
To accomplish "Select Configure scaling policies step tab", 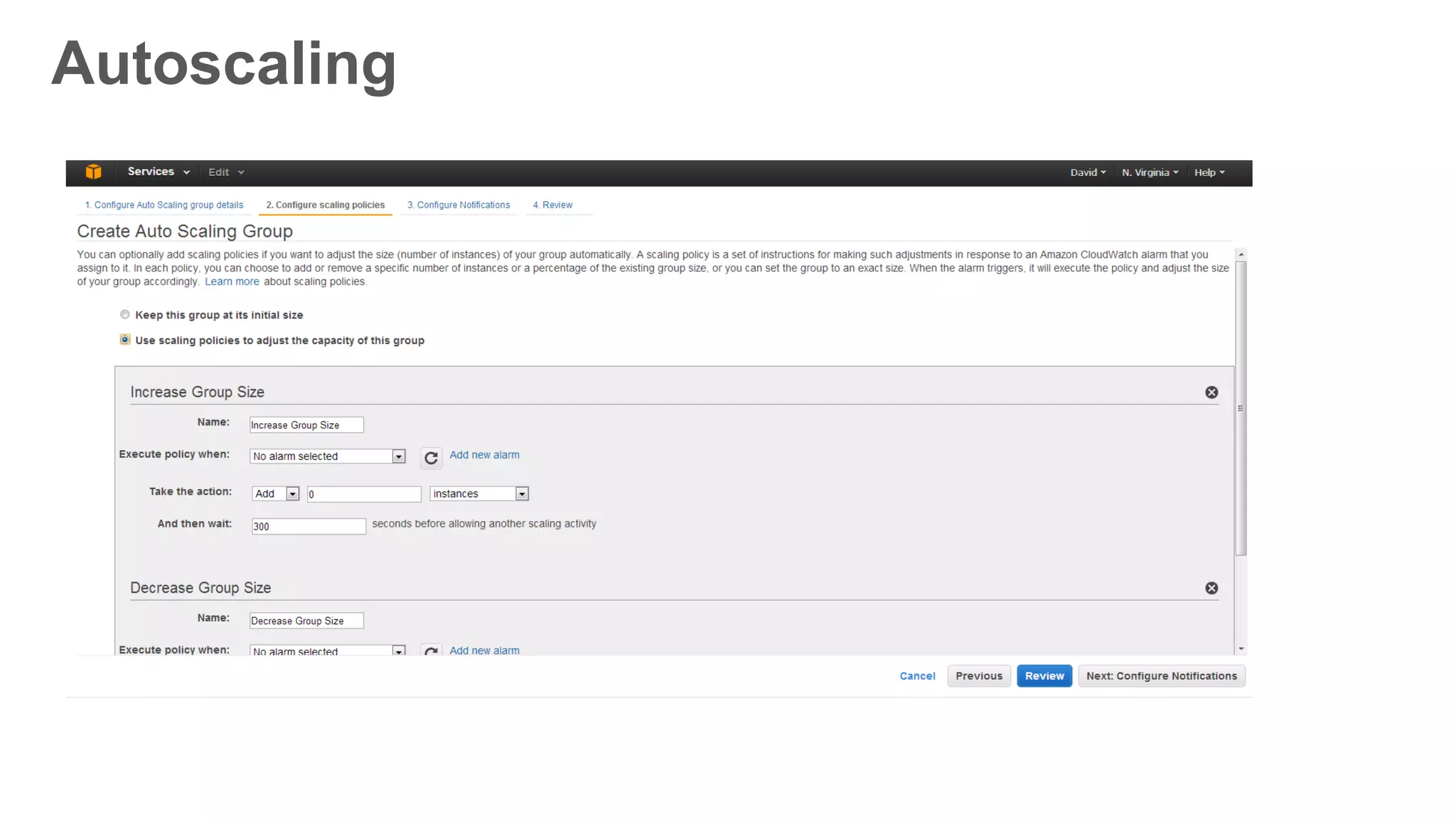I will click(326, 205).
